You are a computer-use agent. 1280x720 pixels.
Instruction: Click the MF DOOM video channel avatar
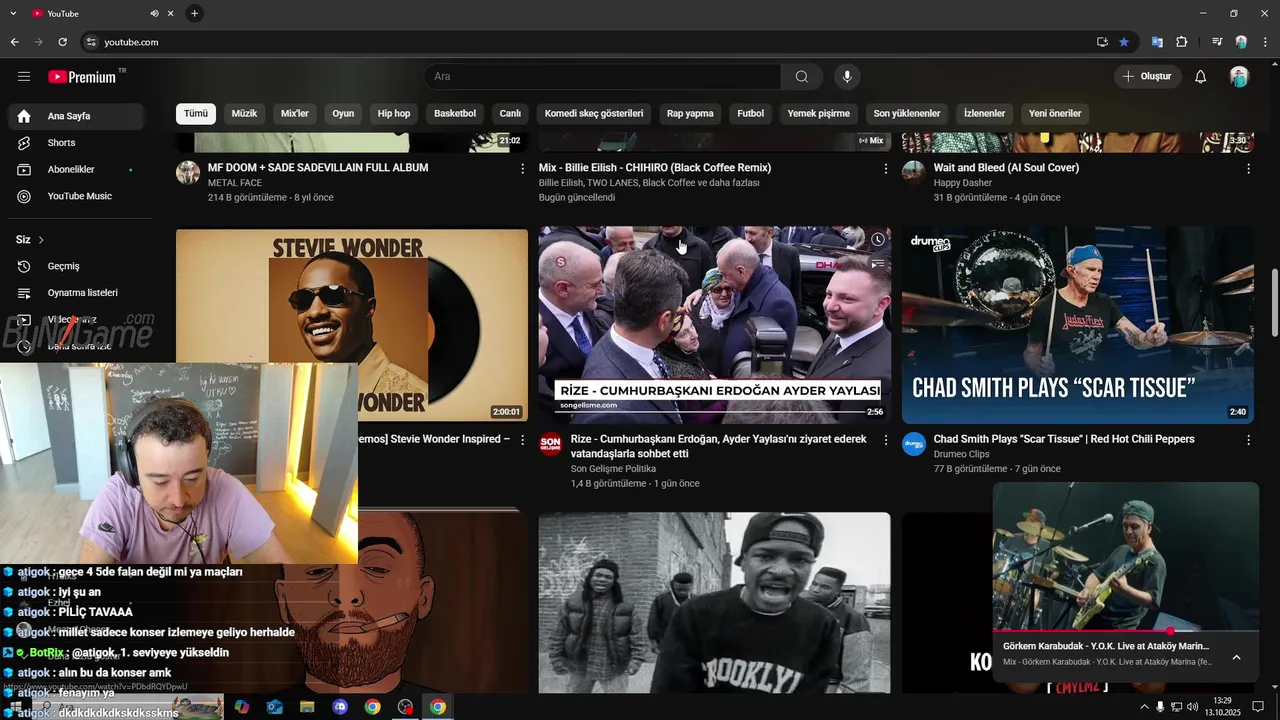tap(188, 173)
